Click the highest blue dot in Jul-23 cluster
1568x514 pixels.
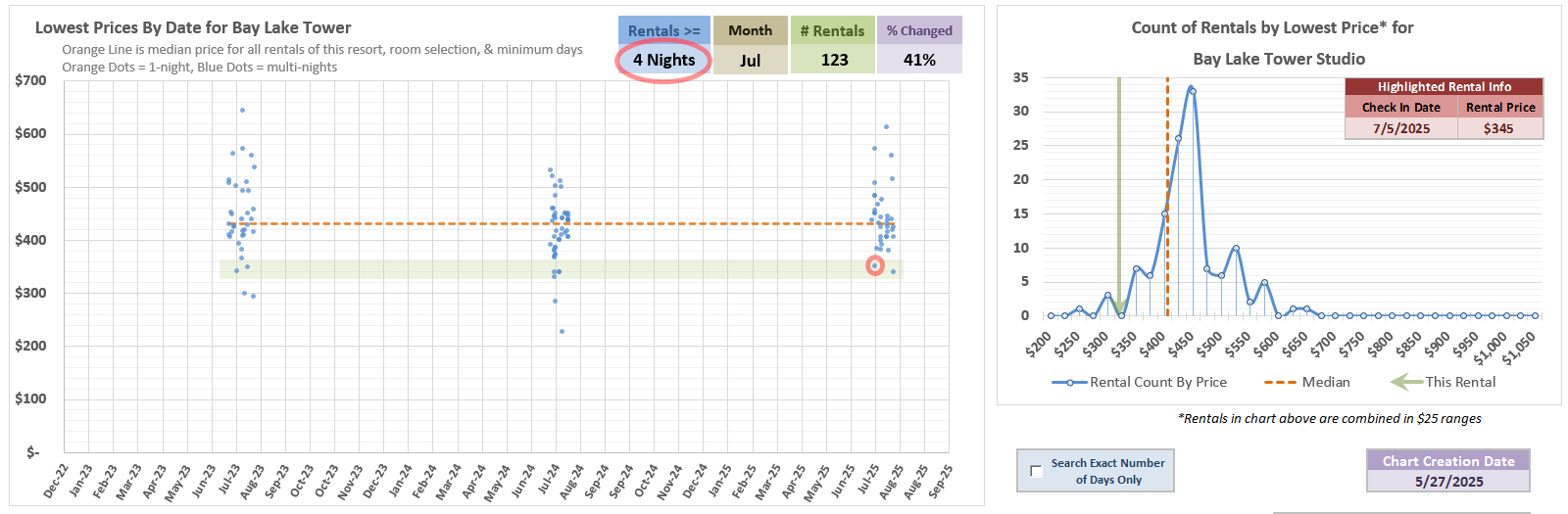pyautogui.click(x=242, y=111)
